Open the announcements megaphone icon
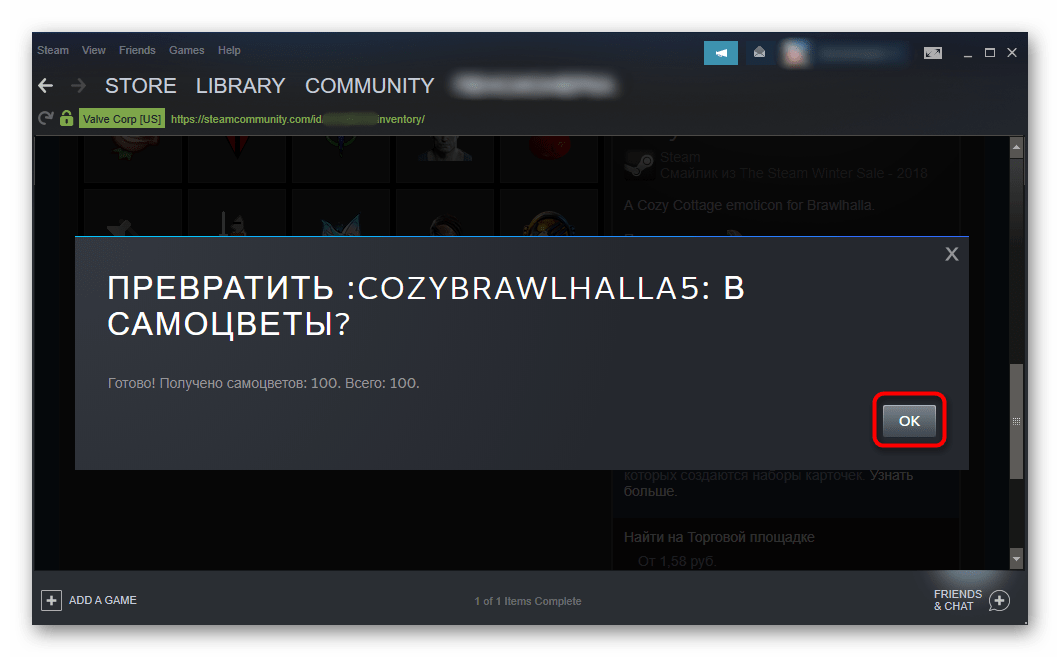 (721, 53)
